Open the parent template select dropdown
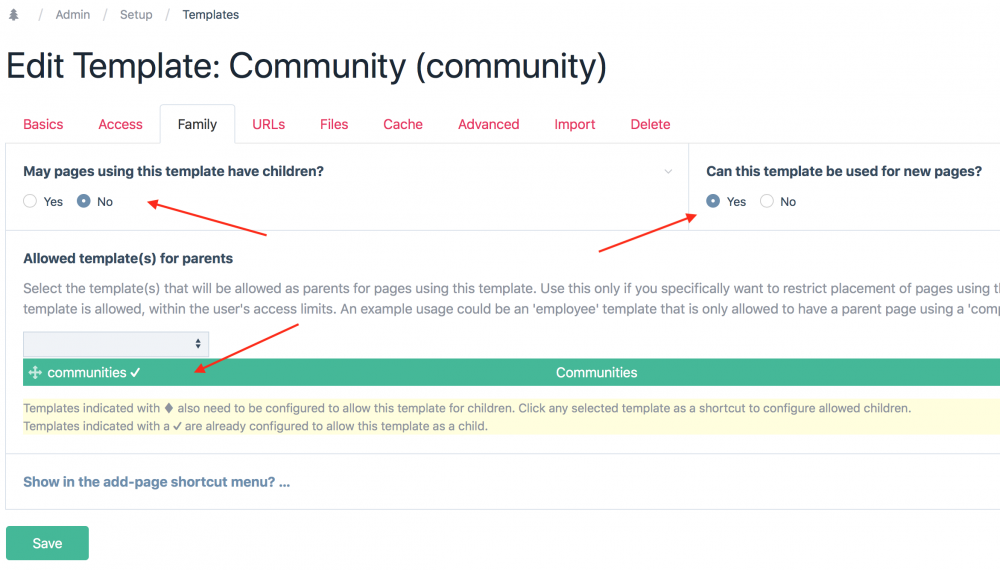1000x570 pixels. (x=116, y=344)
